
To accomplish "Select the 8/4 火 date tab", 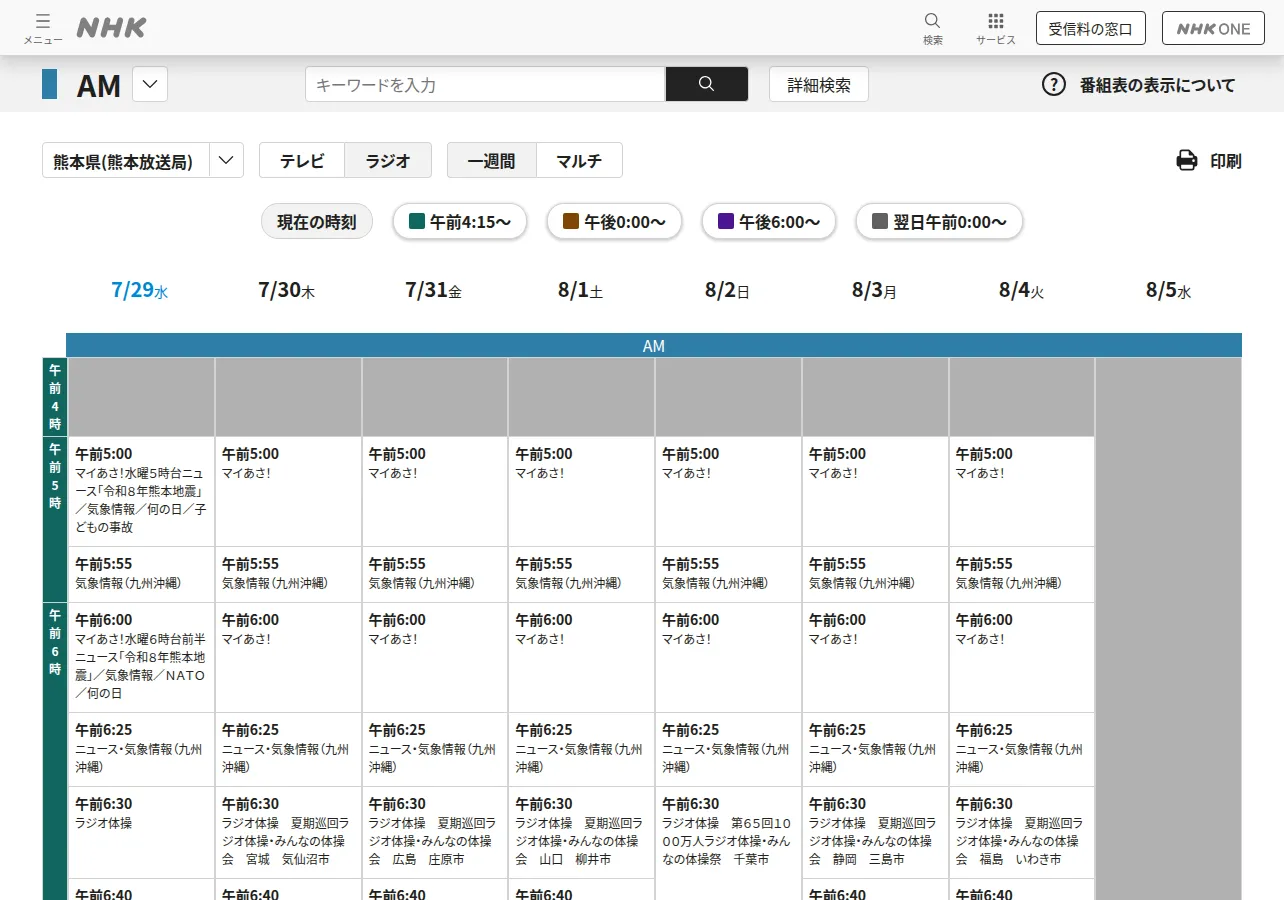I will [x=1021, y=291].
